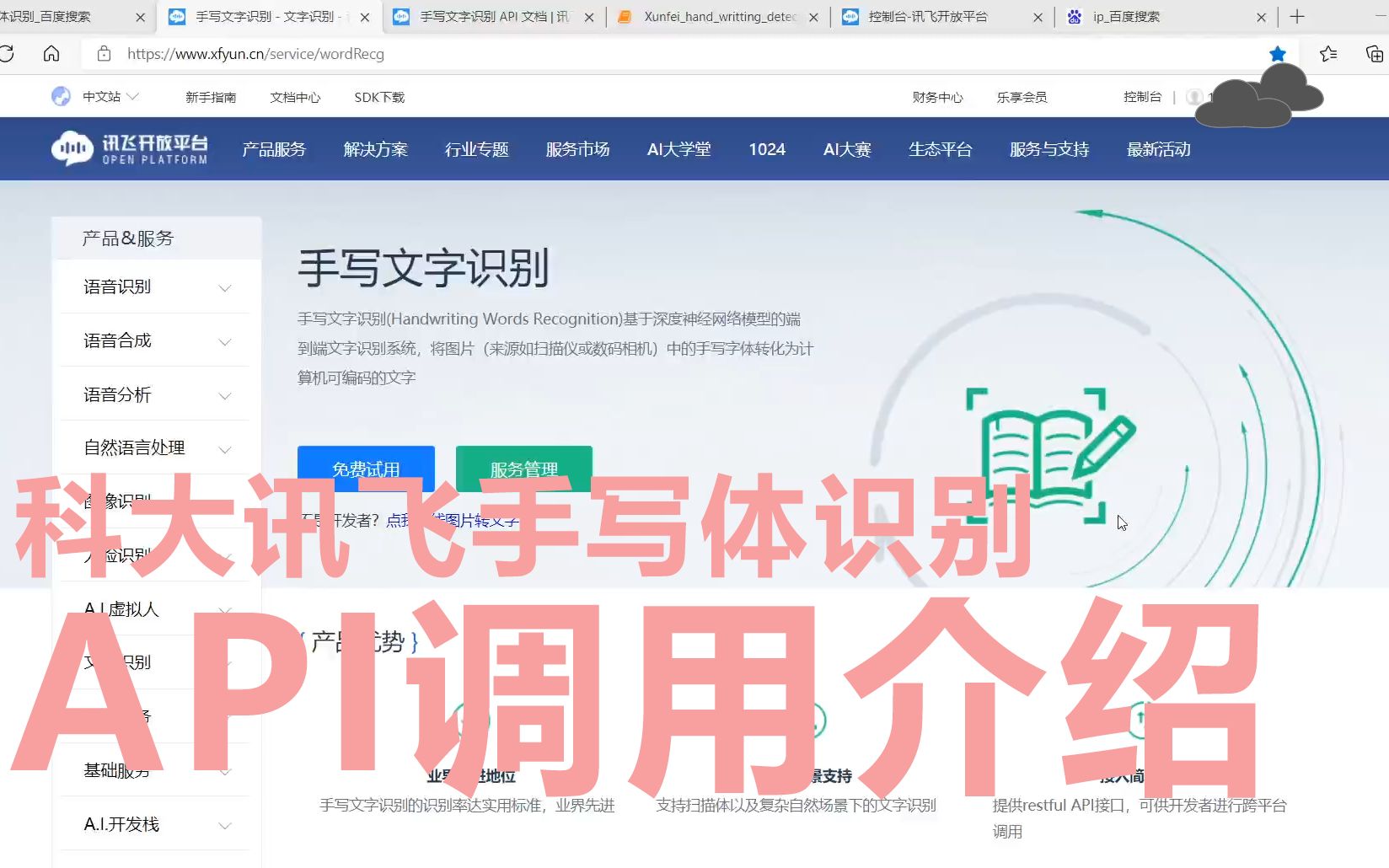1389x868 pixels.
Task: Click the 服务管理 button
Action: [x=524, y=469]
